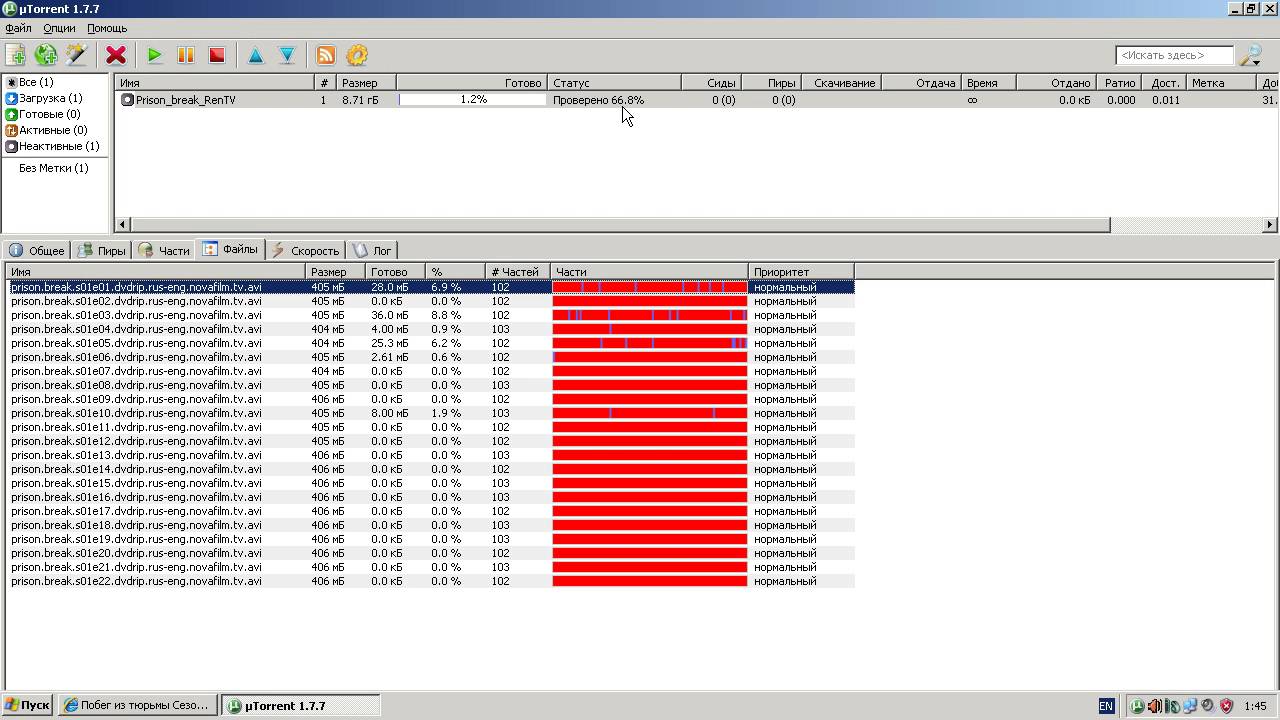1280x720 pixels.
Task: Select the 'Все (1)' category in sidebar
Action: click(x=30, y=82)
